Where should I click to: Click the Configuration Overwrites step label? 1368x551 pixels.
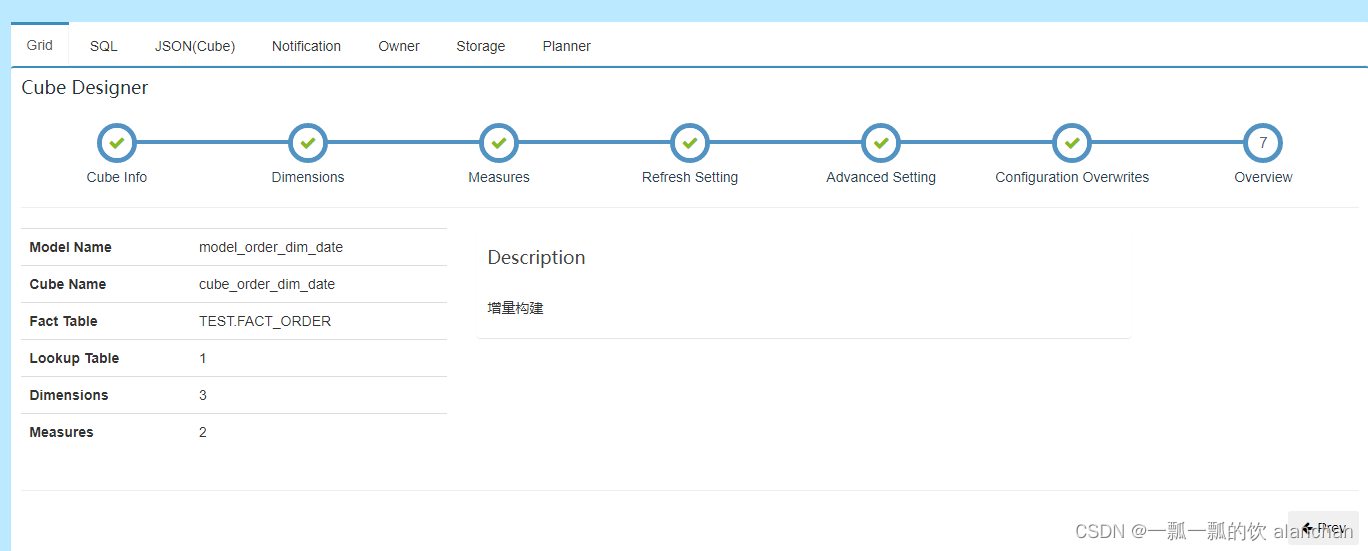click(1072, 177)
